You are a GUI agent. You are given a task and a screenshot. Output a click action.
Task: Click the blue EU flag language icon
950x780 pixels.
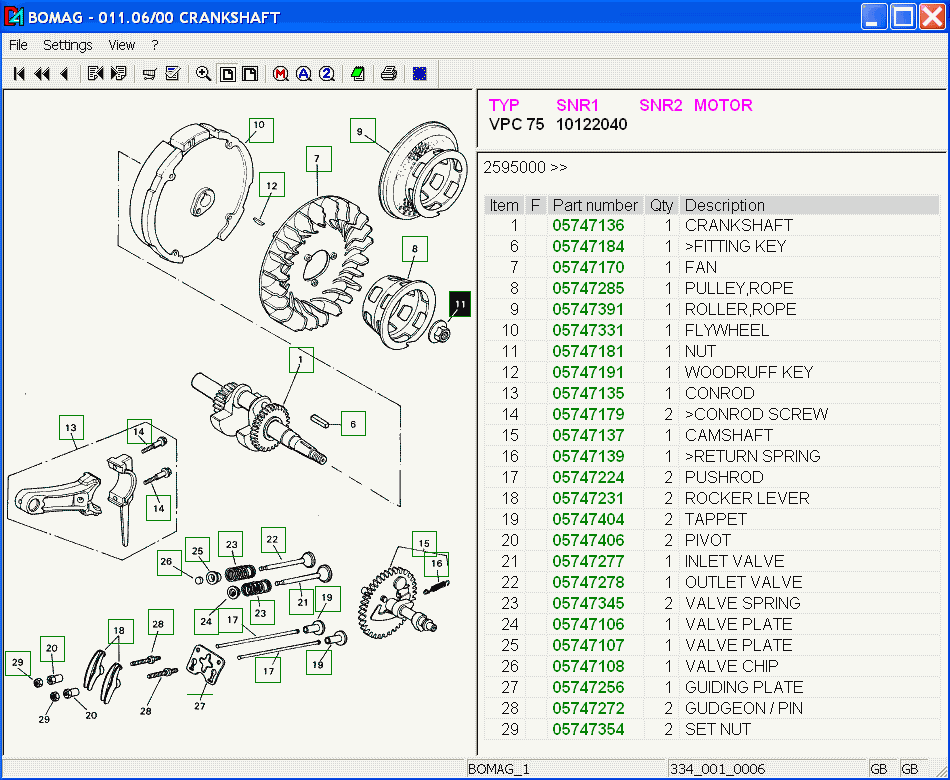pos(419,74)
